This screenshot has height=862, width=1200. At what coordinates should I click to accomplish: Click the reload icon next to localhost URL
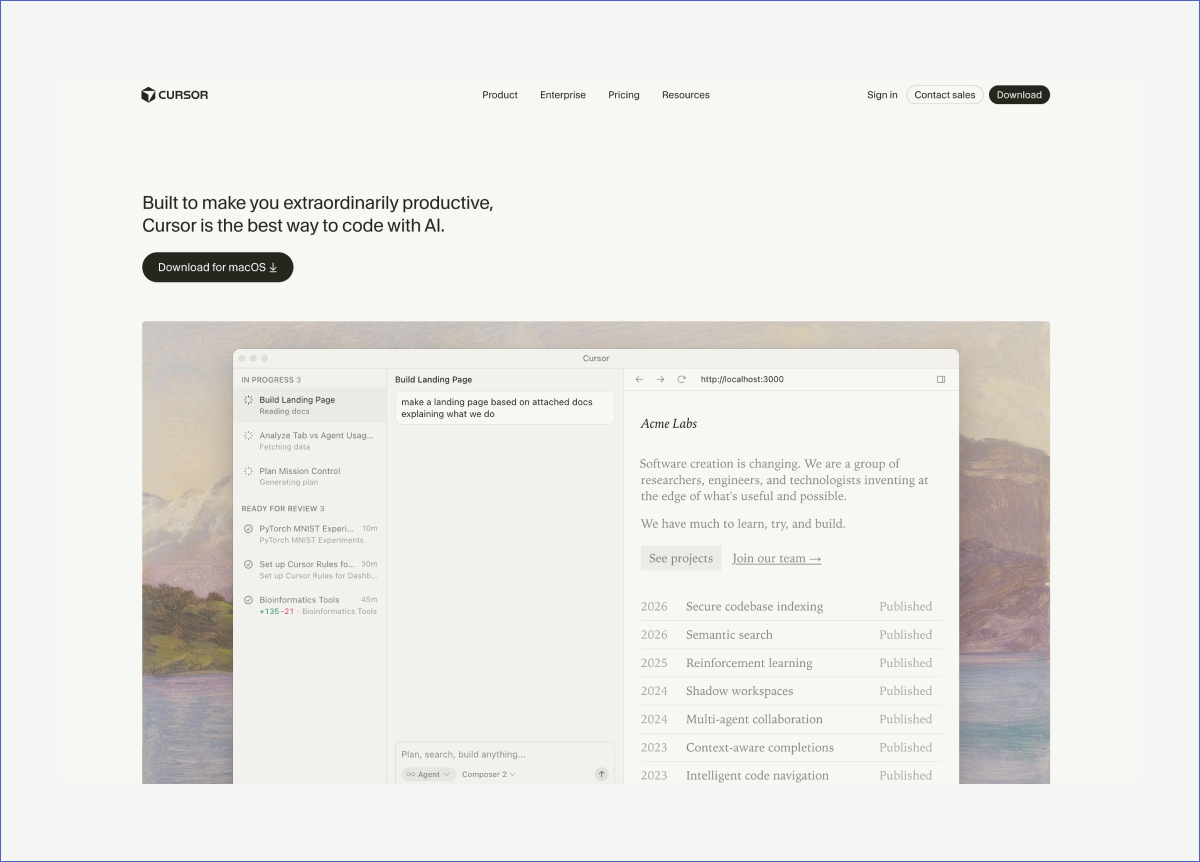point(682,380)
